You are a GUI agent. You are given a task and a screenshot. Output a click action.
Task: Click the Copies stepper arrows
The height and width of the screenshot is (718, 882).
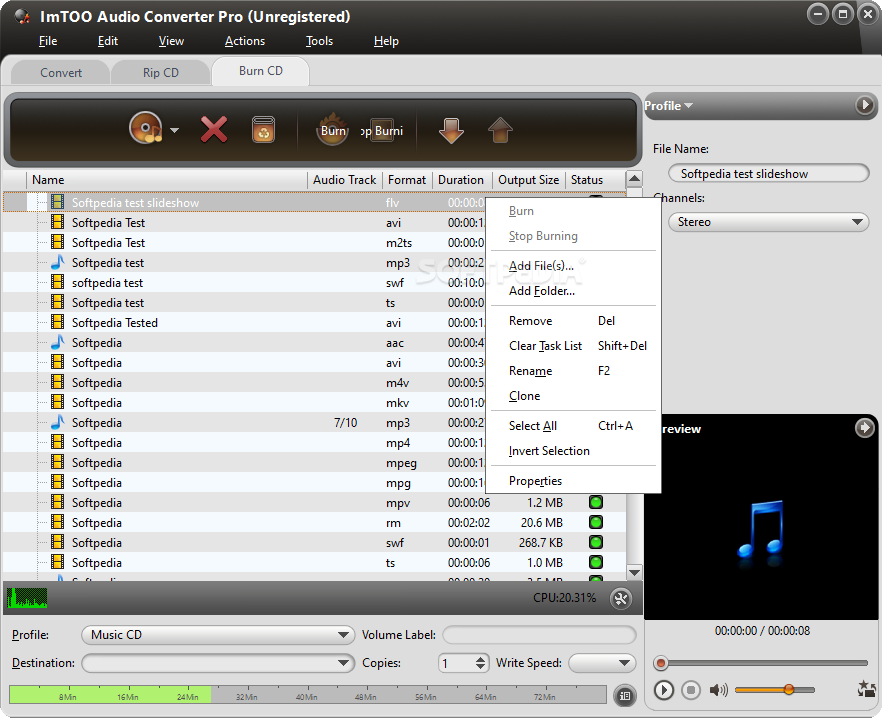click(480, 663)
